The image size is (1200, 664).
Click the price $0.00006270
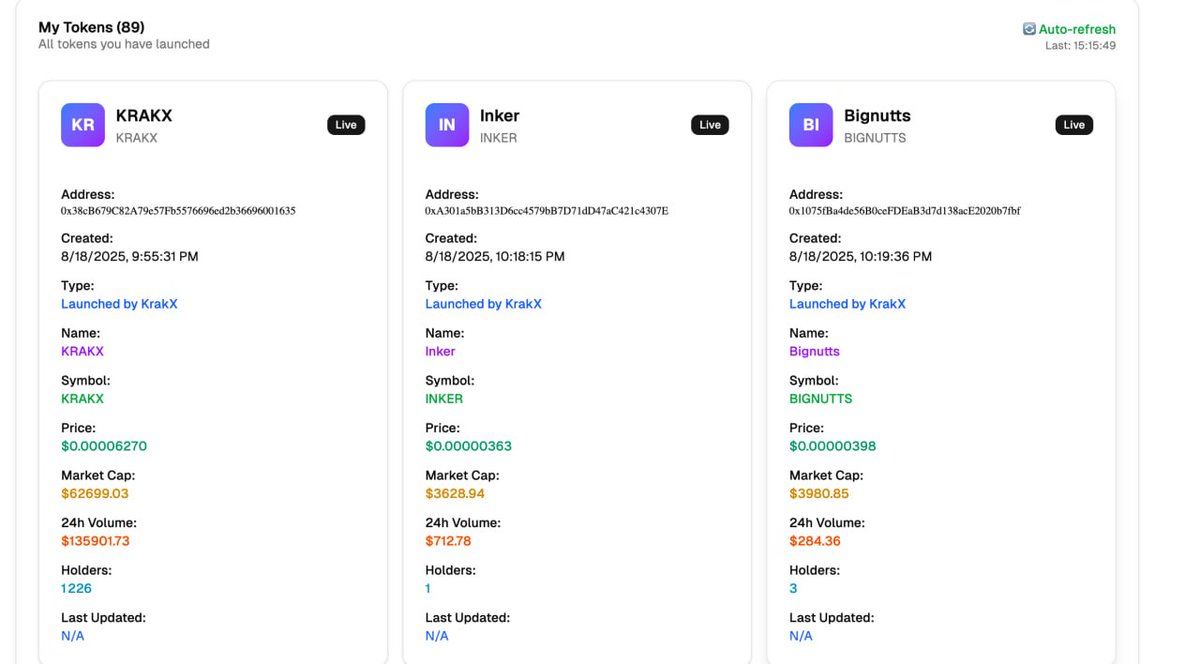pos(104,446)
